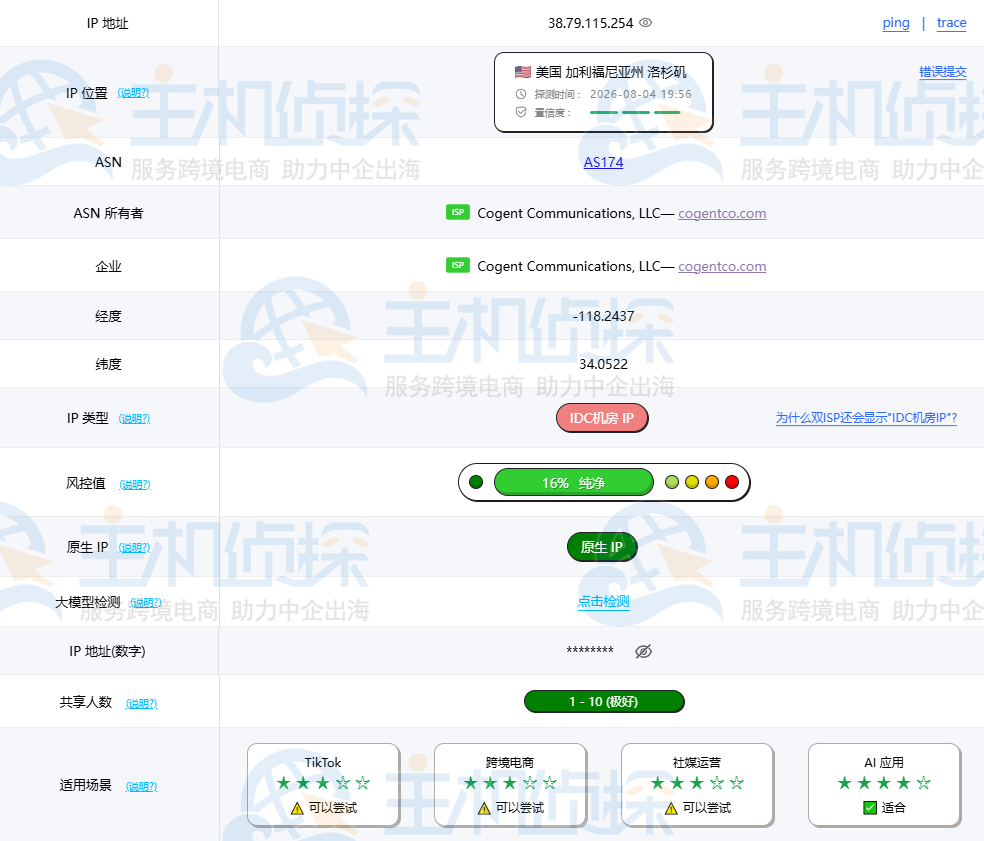
Task: Open 说明 help link for IP 位置
Action: click(x=133, y=93)
